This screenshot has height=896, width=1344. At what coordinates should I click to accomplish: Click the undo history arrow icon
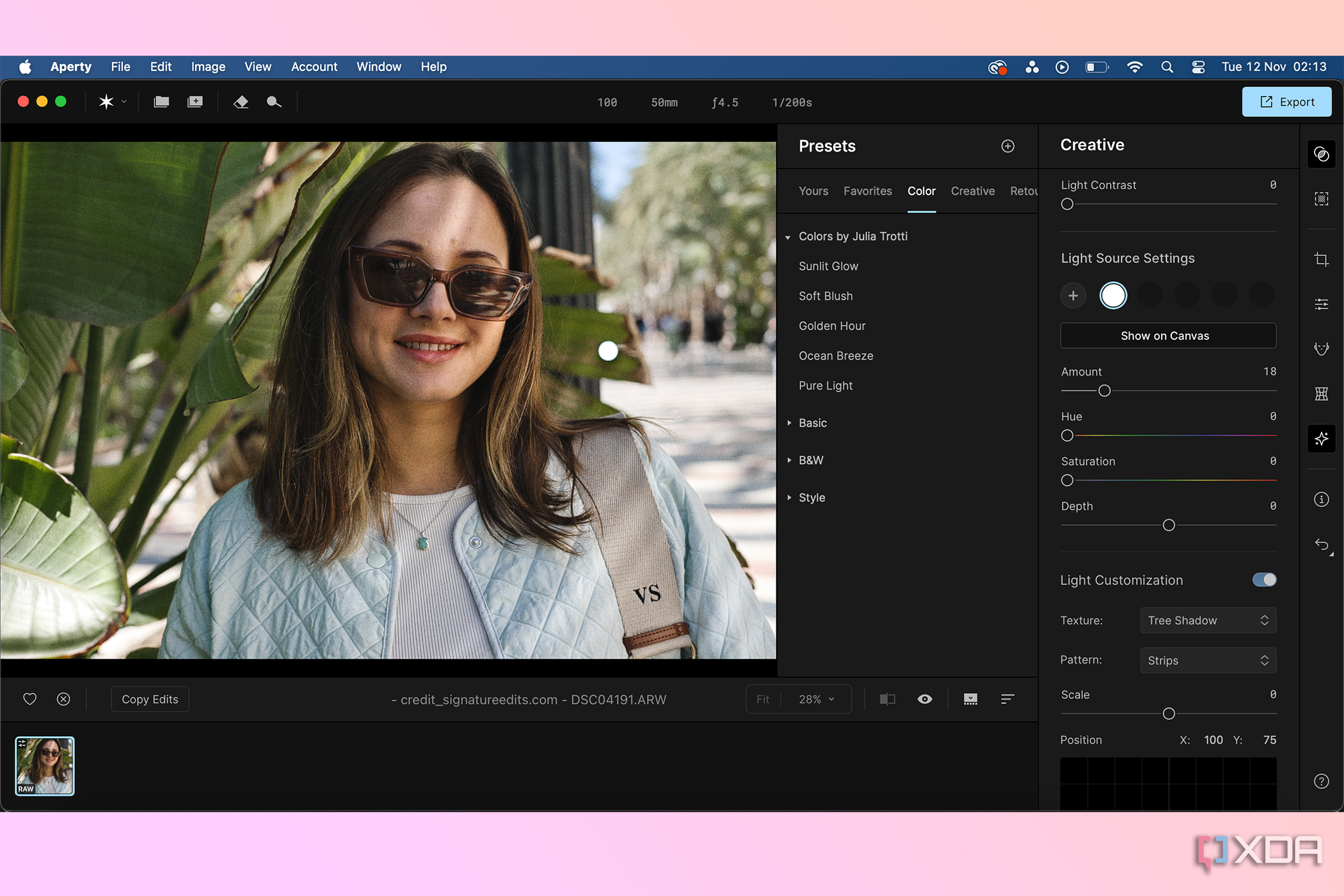point(1322,545)
